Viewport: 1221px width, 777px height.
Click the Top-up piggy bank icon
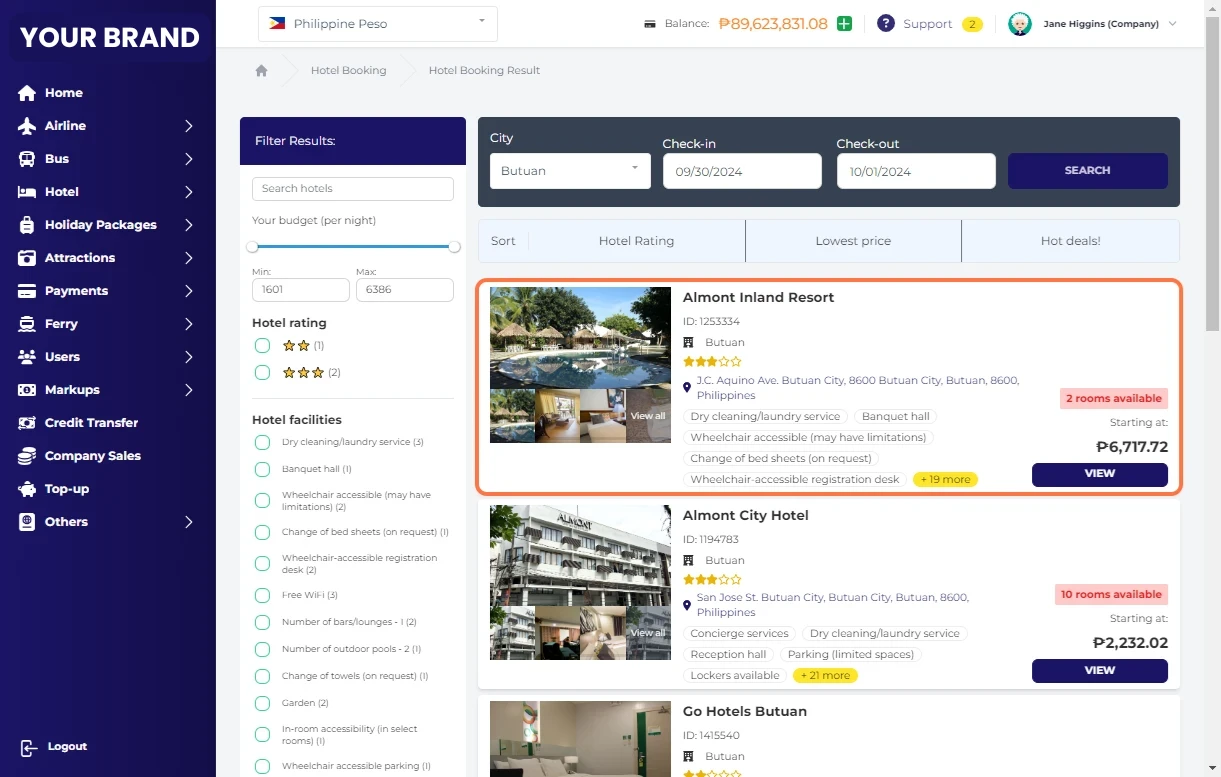pyautogui.click(x=27, y=489)
